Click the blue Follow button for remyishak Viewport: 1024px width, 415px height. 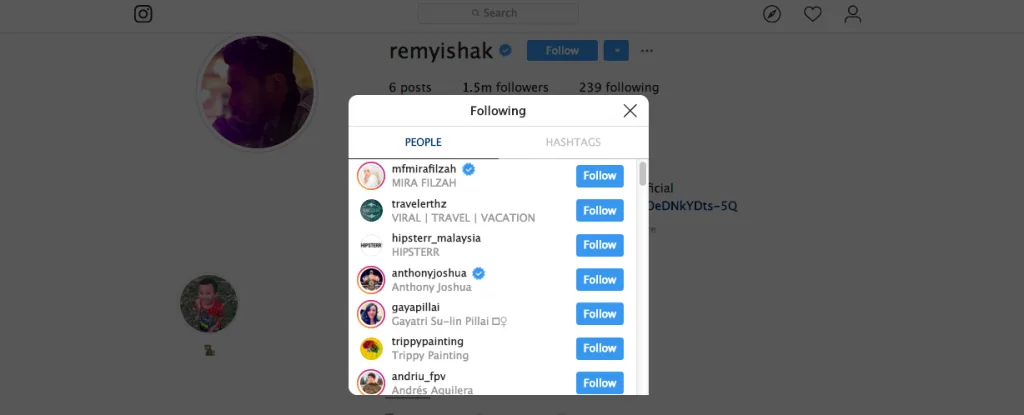click(562, 50)
